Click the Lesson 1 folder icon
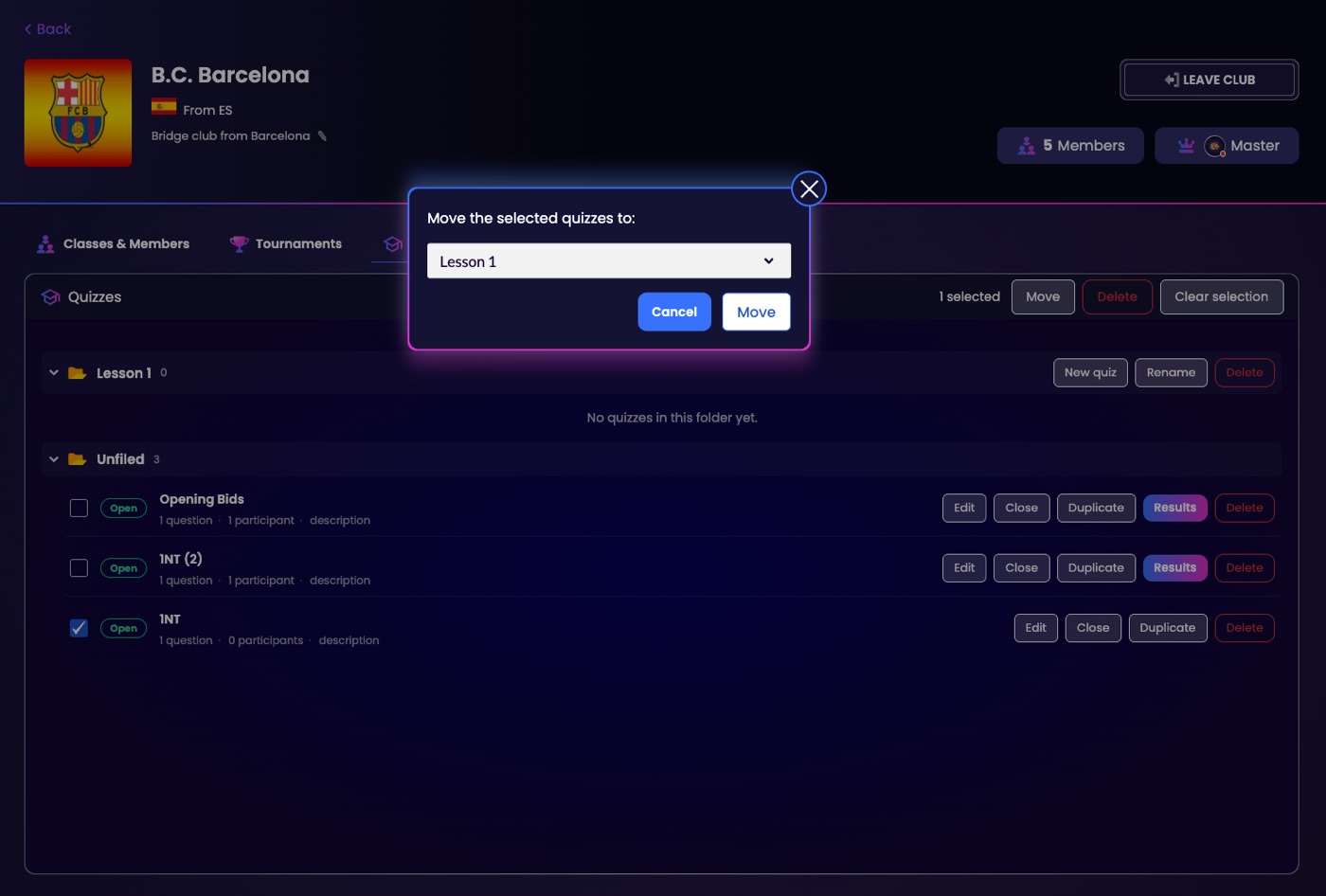 [78, 373]
